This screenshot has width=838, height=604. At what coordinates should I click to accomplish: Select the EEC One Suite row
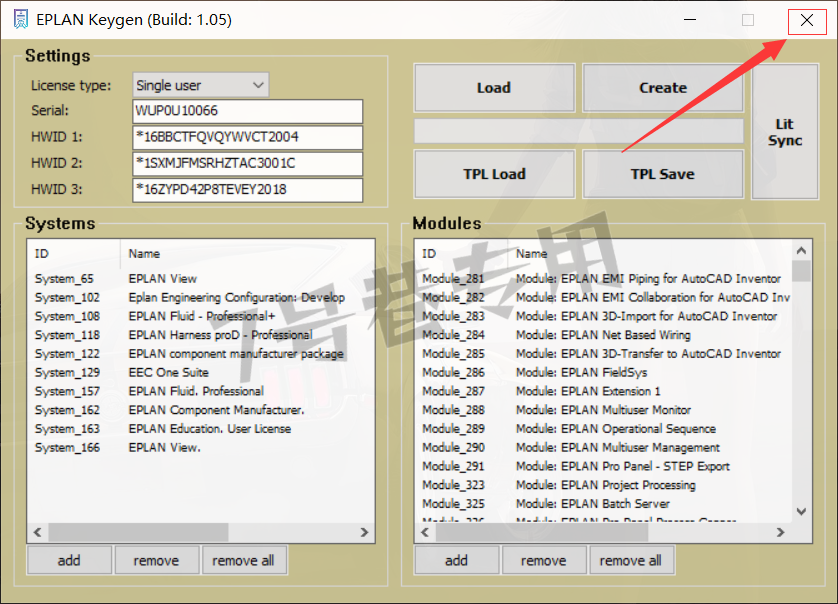click(201, 373)
